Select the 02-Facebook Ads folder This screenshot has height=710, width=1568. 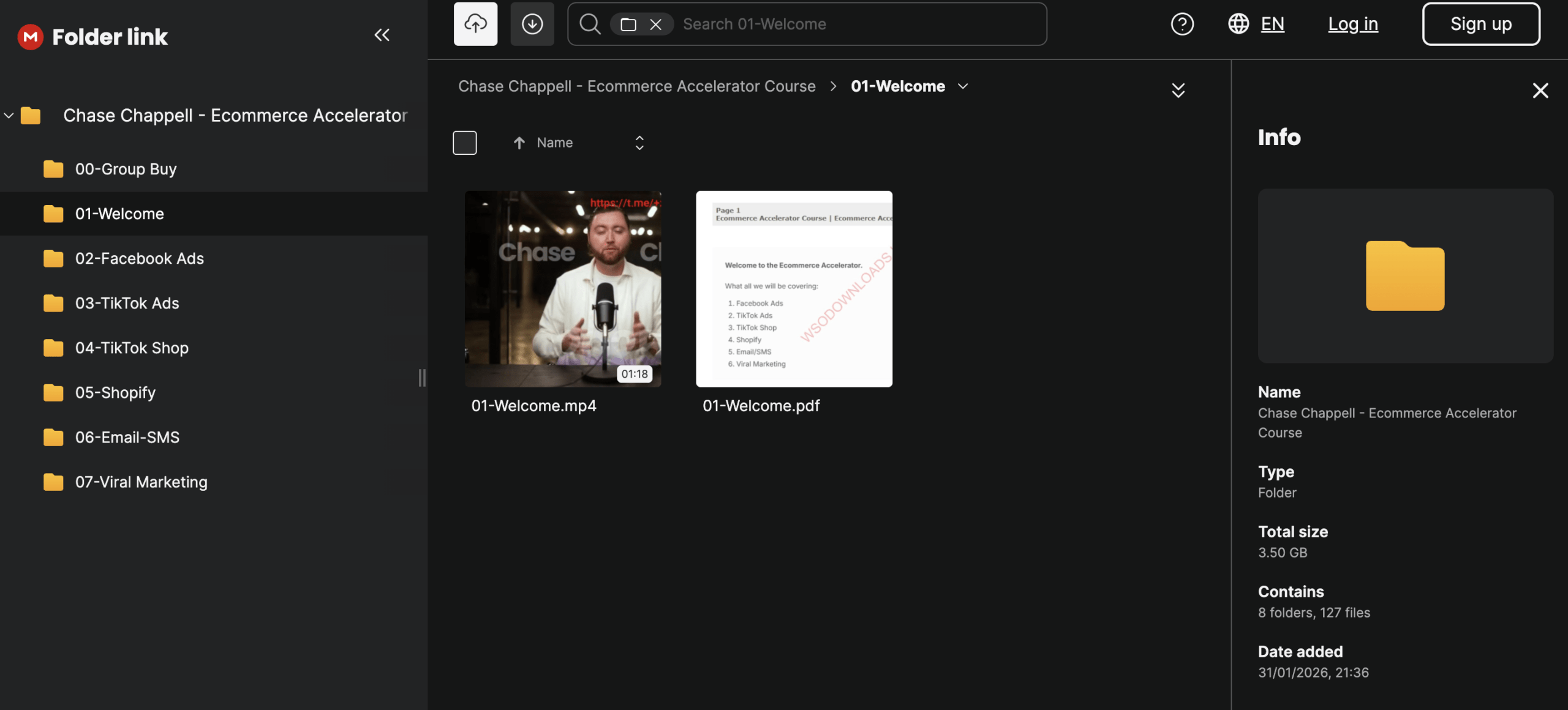click(x=139, y=258)
